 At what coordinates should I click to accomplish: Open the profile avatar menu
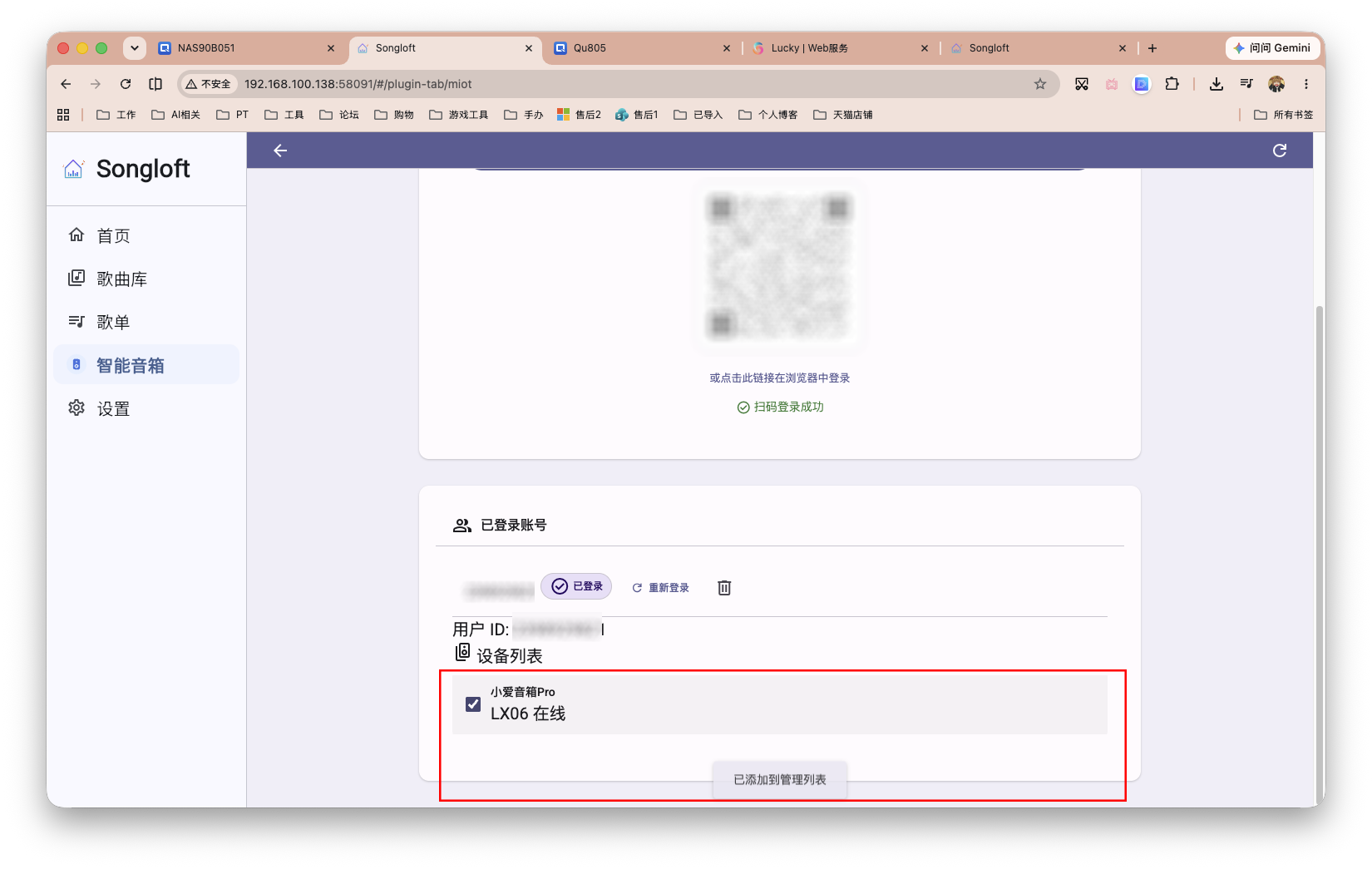(x=1276, y=84)
